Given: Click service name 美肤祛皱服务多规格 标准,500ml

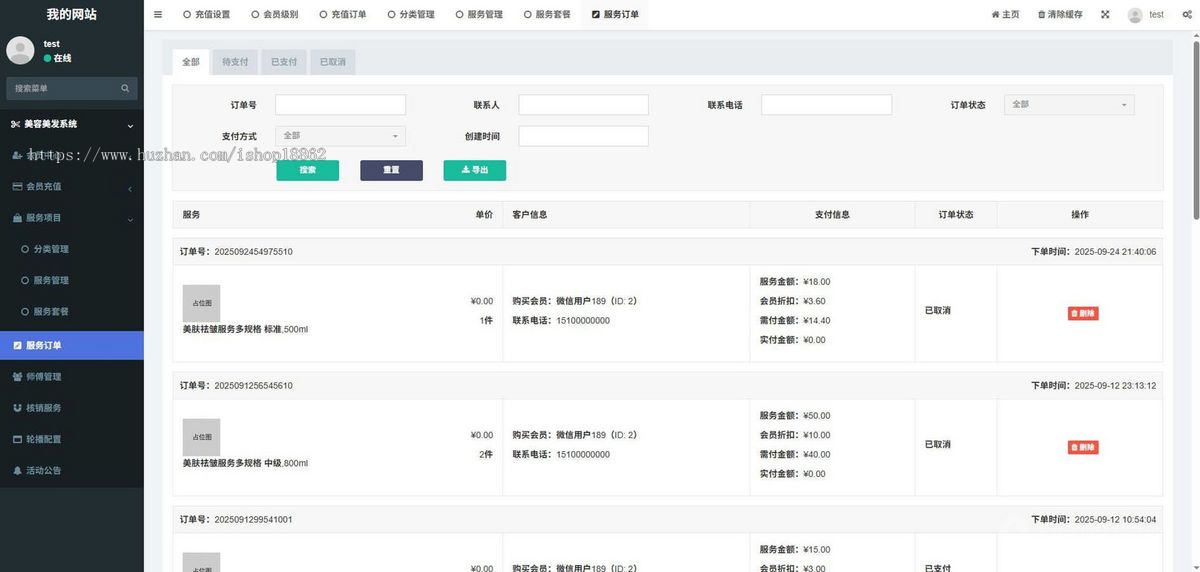Looking at the screenshot, I should click(245, 329).
